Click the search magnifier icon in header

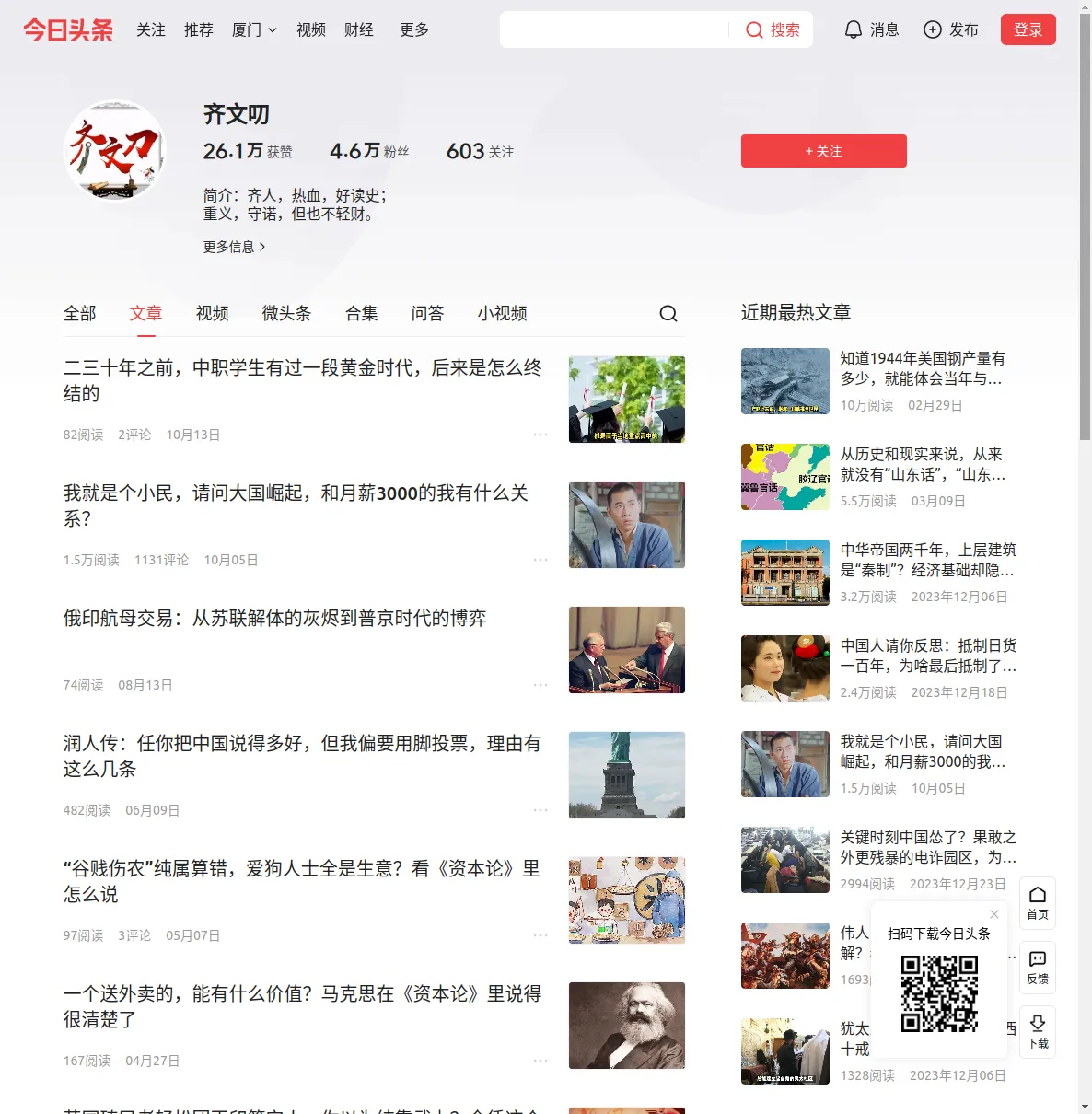[x=754, y=30]
